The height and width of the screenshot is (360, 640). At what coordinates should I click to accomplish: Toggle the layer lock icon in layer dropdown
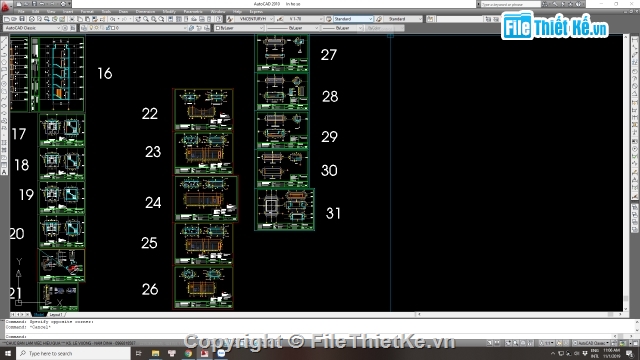pos(108,28)
